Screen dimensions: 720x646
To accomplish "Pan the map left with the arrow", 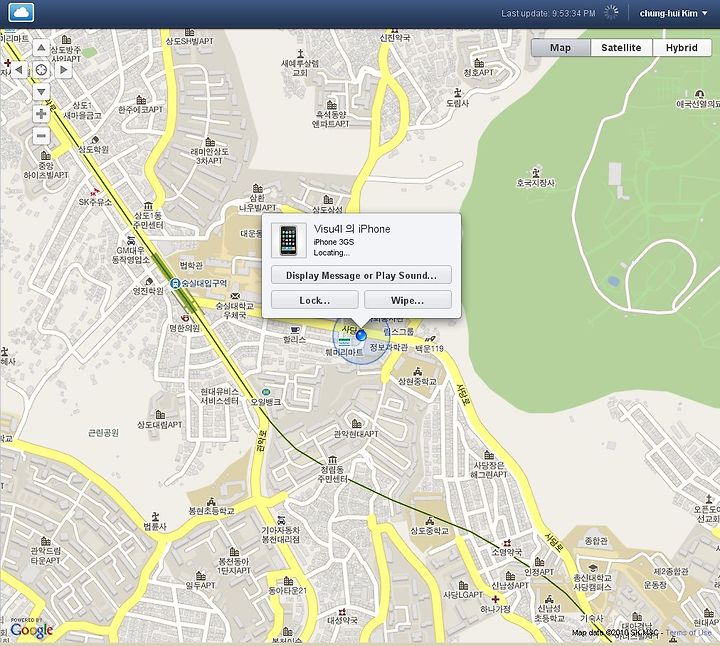I will pyautogui.click(x=19, y=70).
